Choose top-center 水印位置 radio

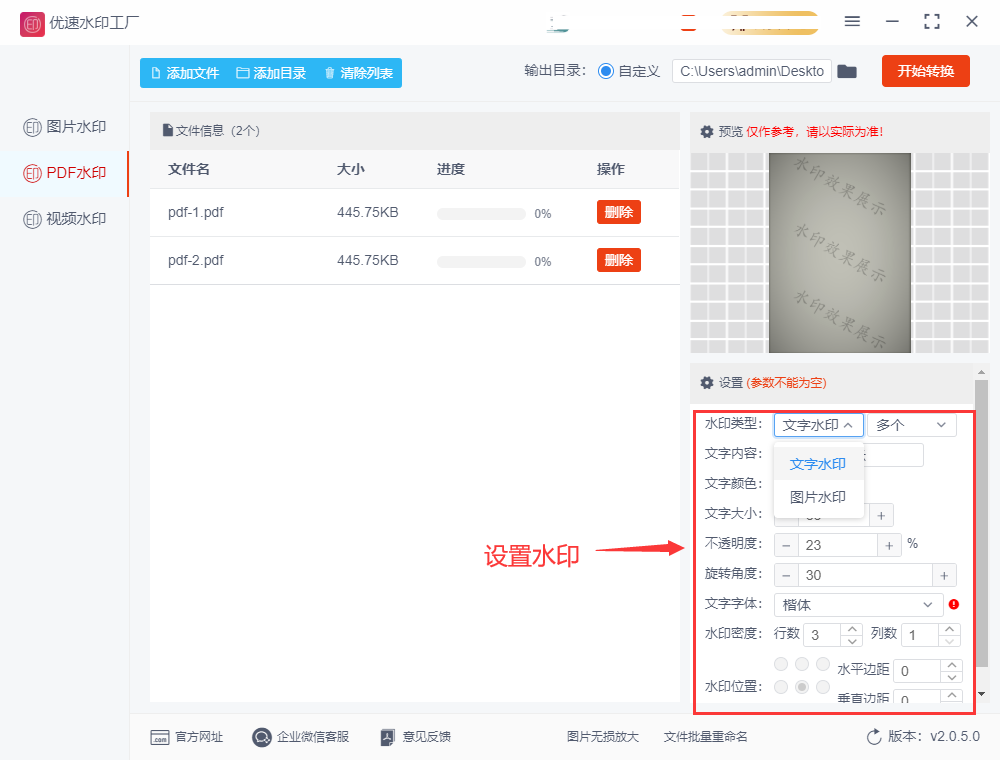[x=802, y=664]
